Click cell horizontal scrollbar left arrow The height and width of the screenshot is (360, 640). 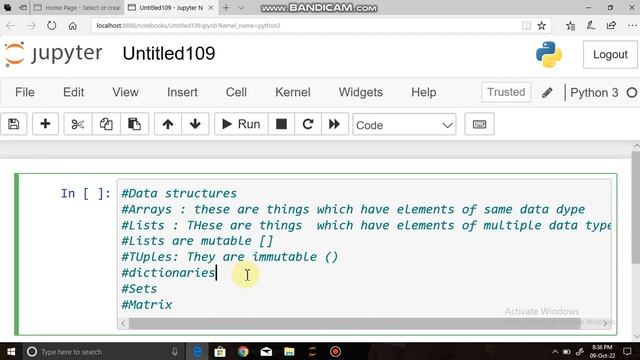(123, 323)
